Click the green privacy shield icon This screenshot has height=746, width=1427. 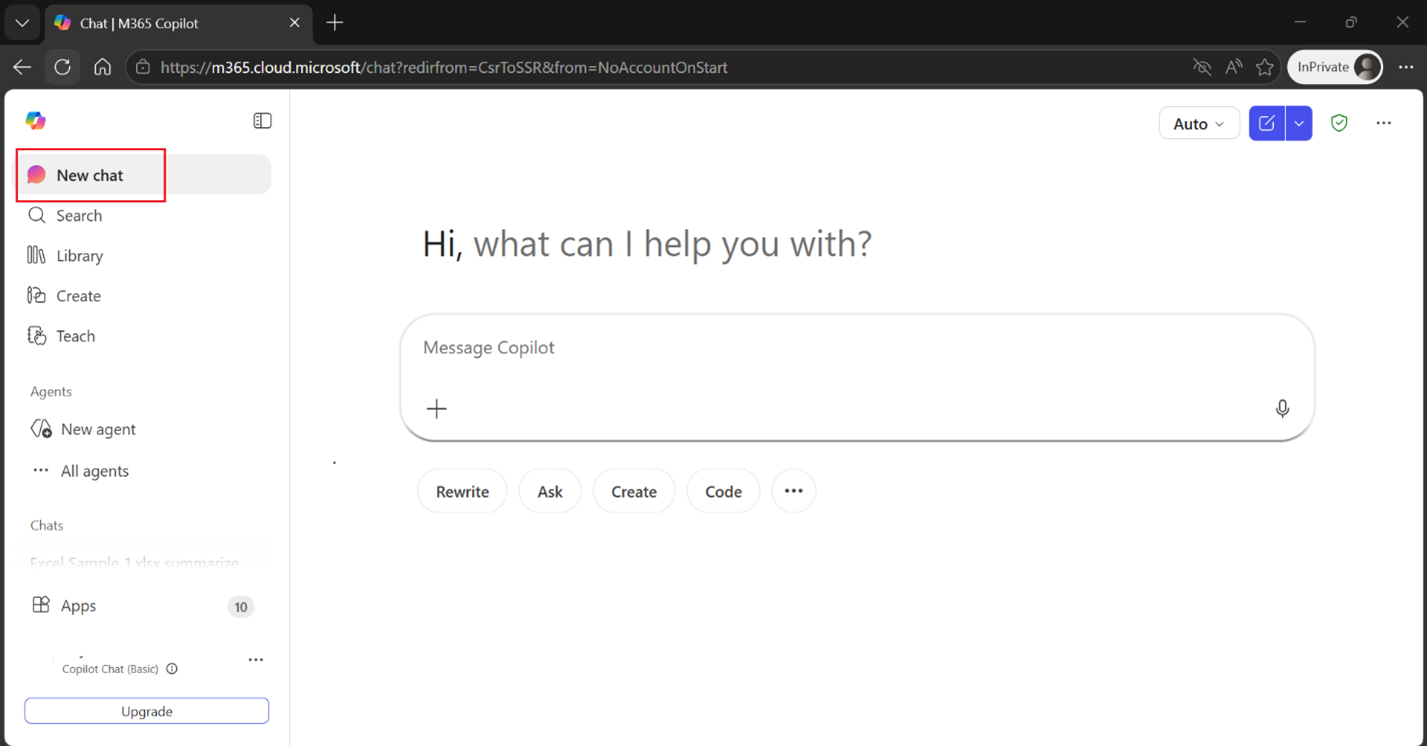[1339, 122]
